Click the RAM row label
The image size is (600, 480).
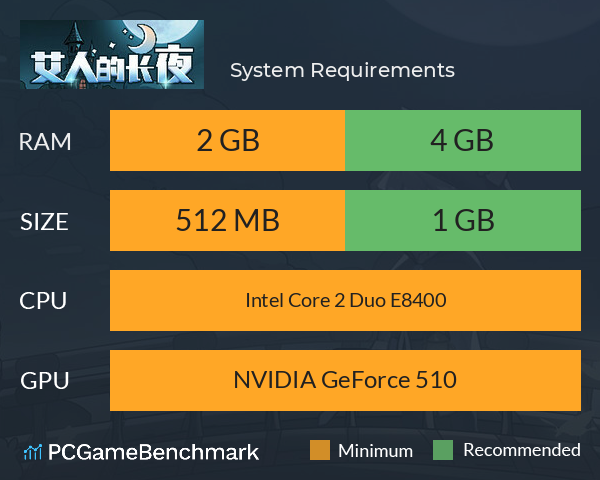click(45, 142)
